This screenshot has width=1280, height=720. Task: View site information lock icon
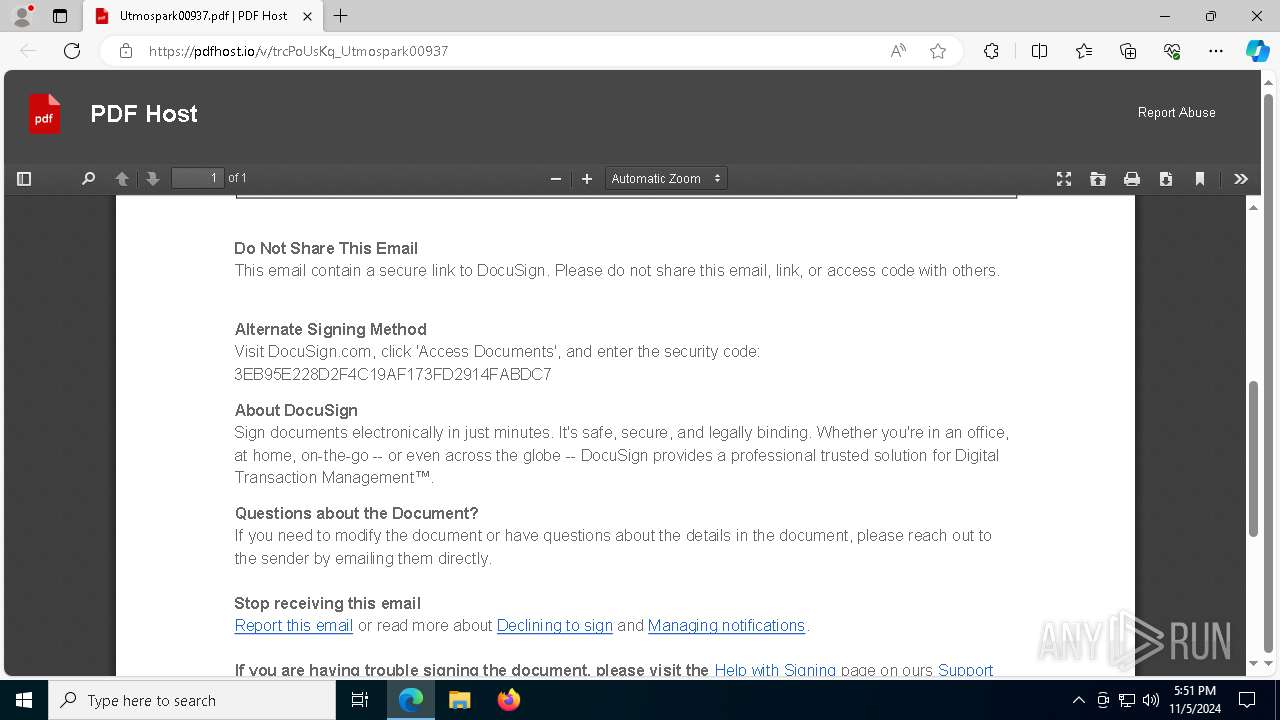(126, 51)
